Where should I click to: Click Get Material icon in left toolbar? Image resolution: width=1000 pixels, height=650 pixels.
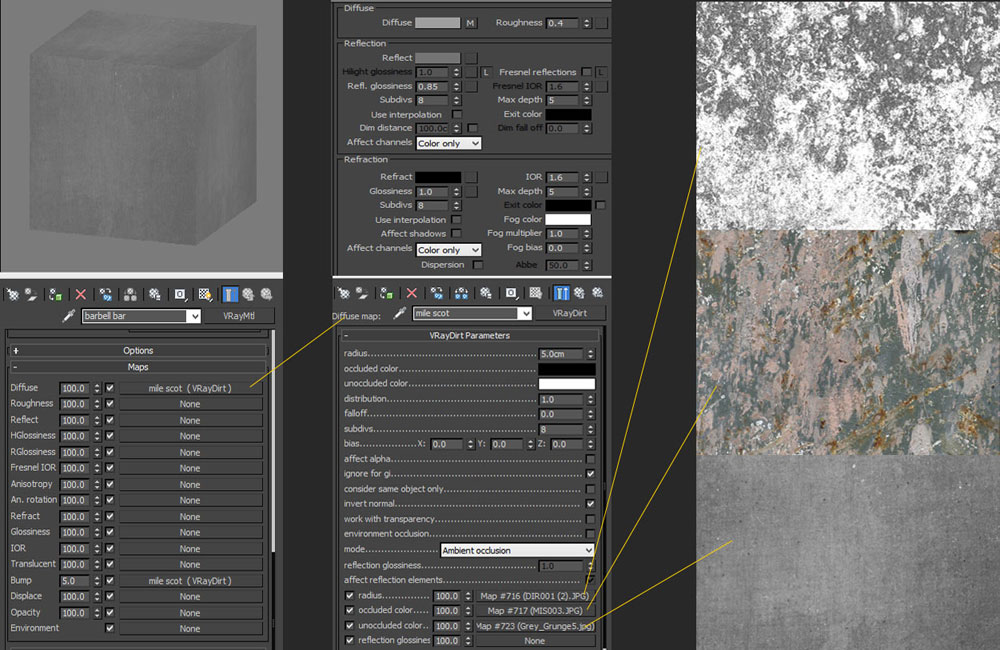[12, 295]
